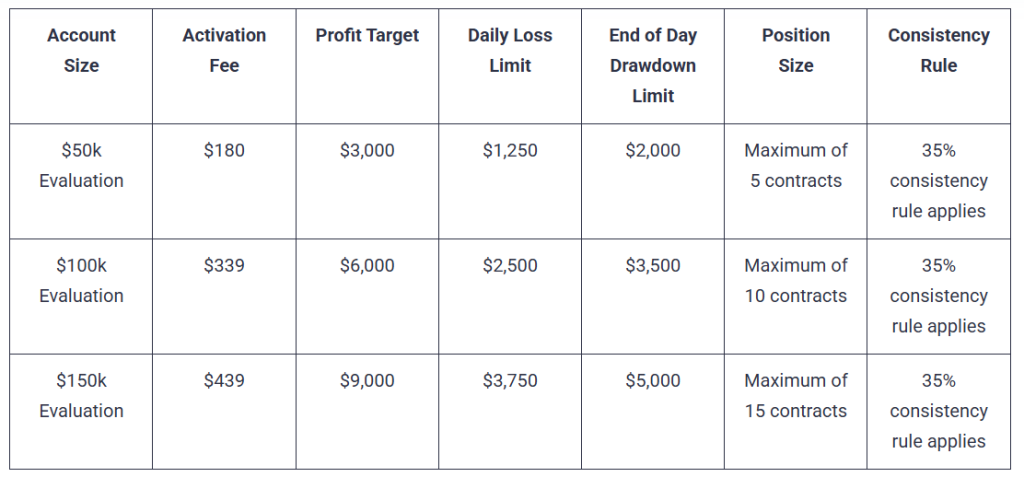Click the $439 activation fee cell
The width and height of the screenshot is (1024, 477).
[x=224, y=381]
